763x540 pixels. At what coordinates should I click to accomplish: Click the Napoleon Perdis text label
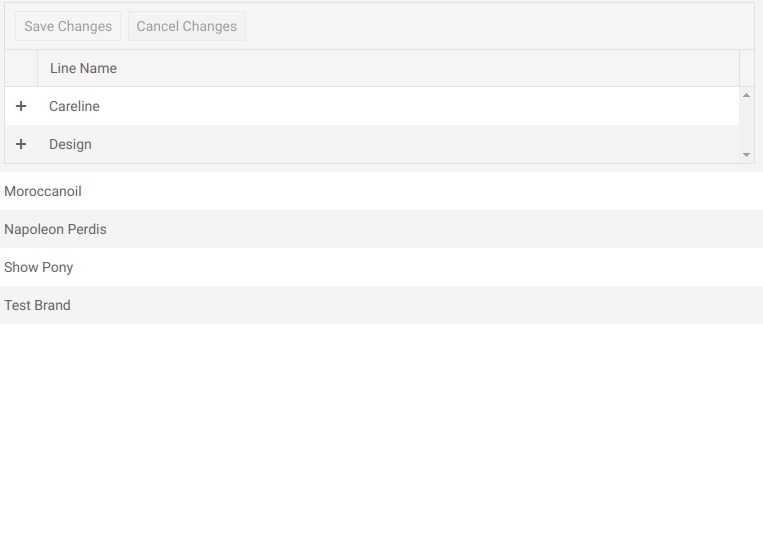[x=55, y=229]
